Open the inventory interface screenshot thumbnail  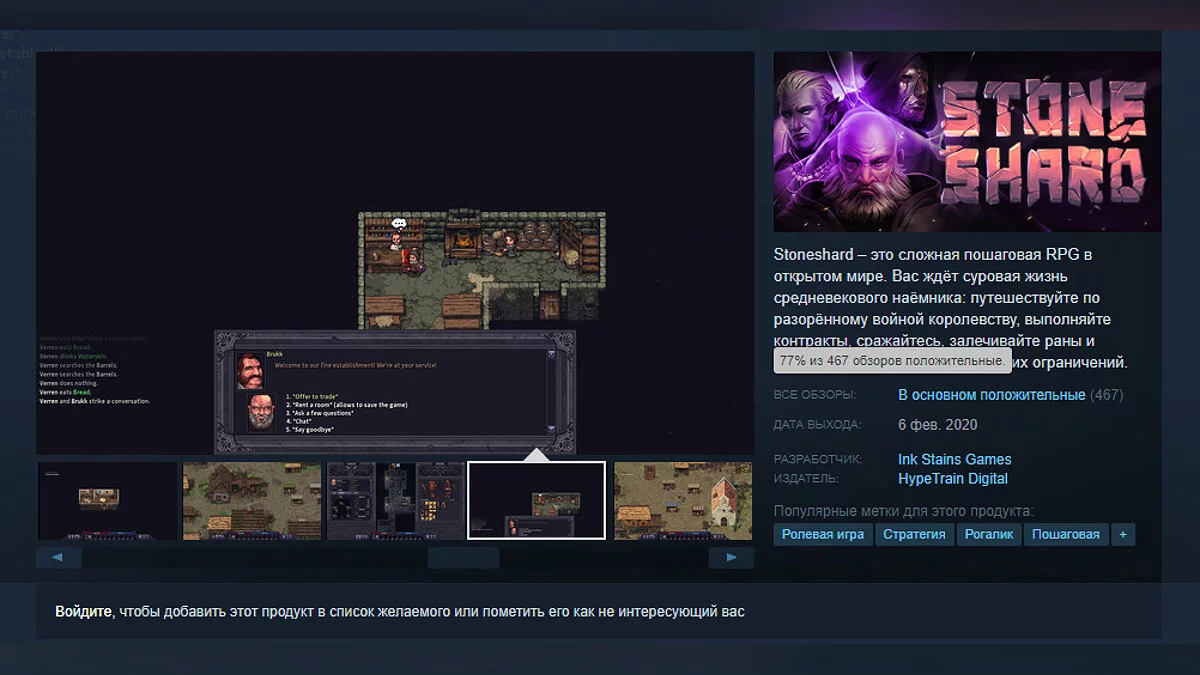pyautogui.click(x=396, y=500)
